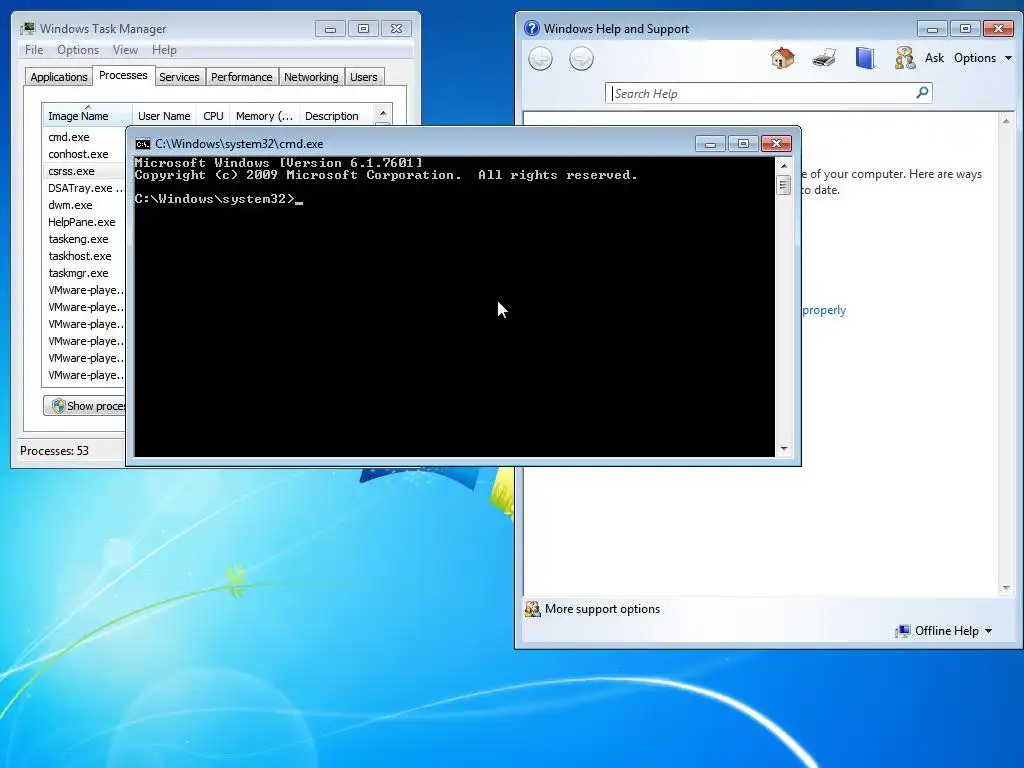Switch to the Networking tab
Screen dimensions: 1024x768
pos(311,77)
